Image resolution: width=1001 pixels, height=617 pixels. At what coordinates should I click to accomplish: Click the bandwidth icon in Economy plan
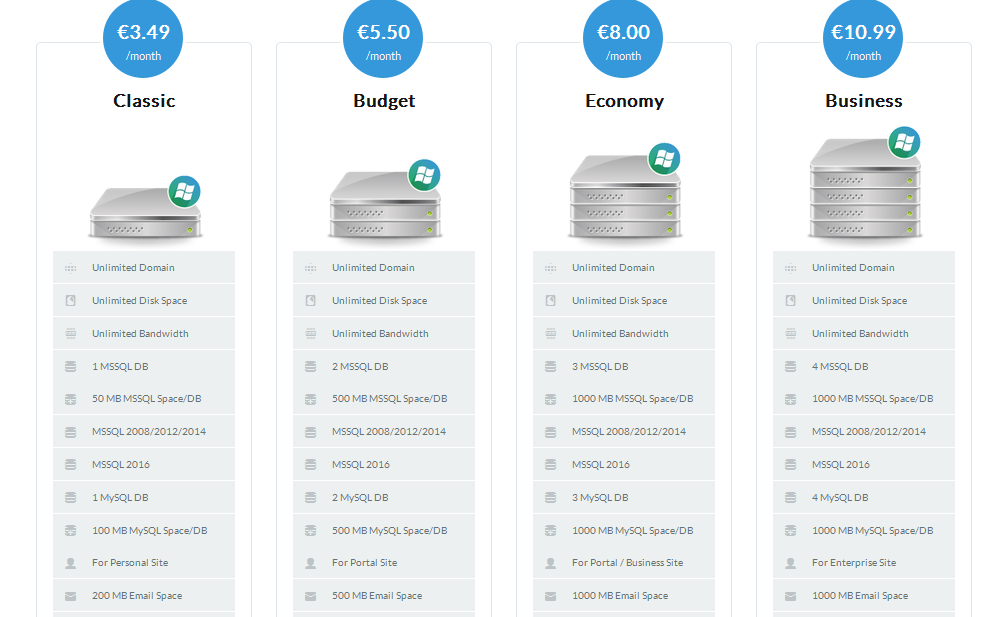point(550,333)
